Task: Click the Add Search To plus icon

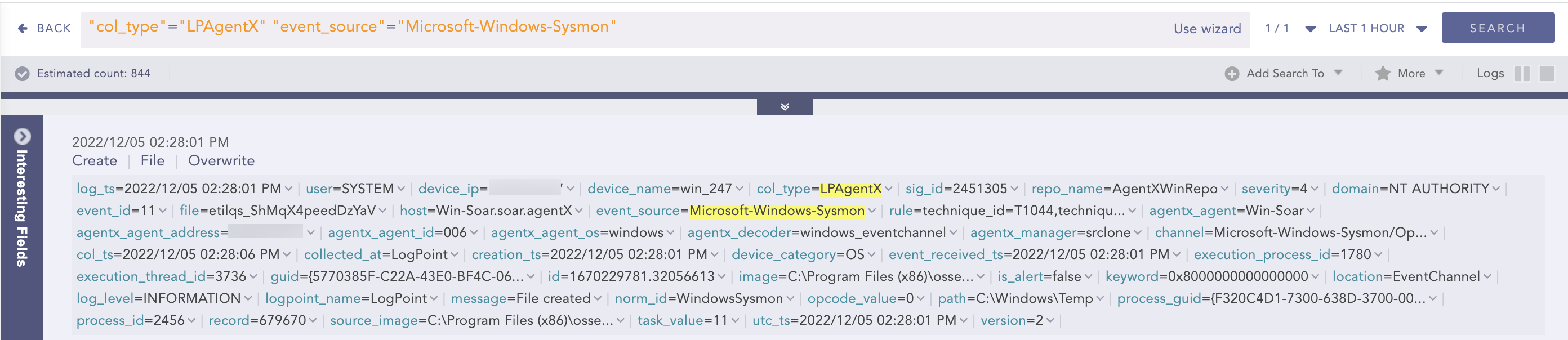Action: (1231, 74)
